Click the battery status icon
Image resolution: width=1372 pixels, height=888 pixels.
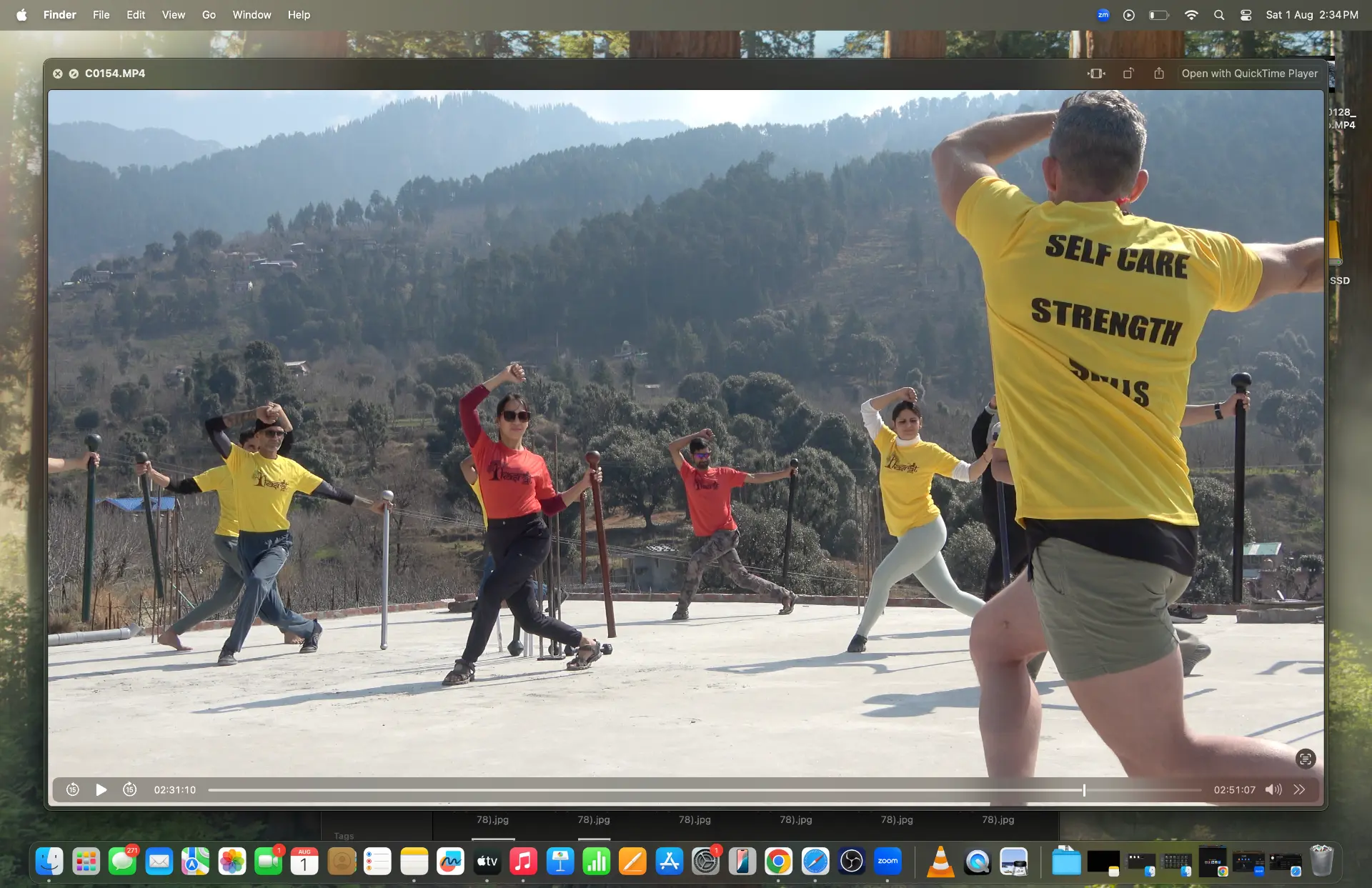(x=1158, y=14)
